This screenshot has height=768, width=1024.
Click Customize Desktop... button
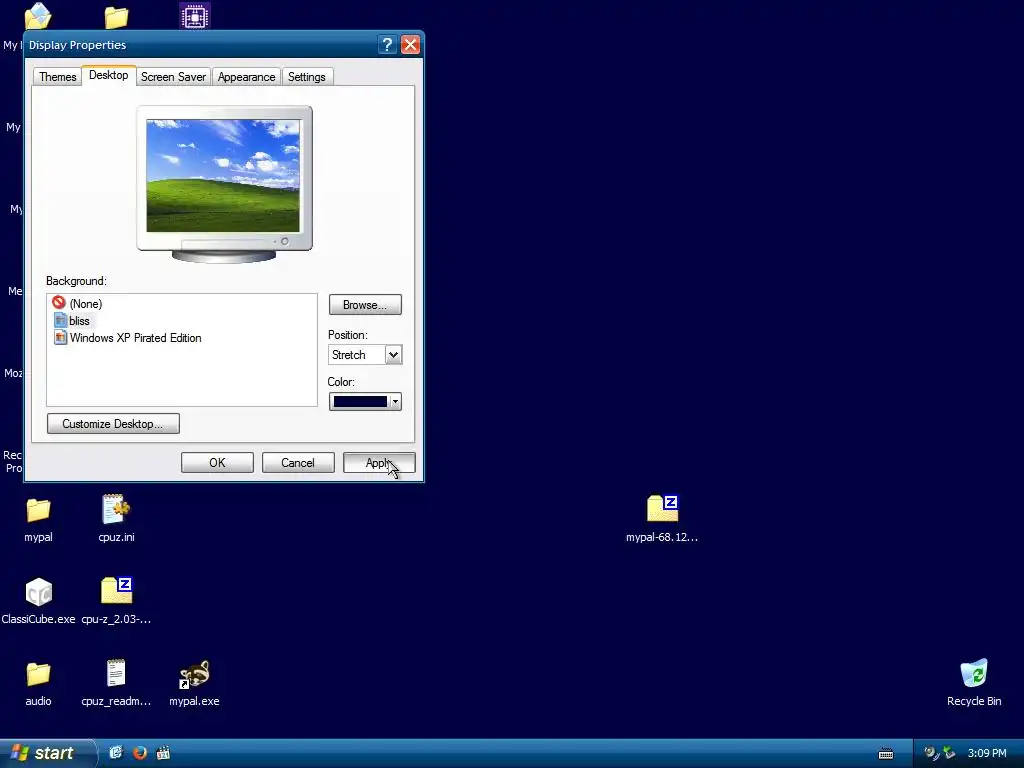[113, 424]
